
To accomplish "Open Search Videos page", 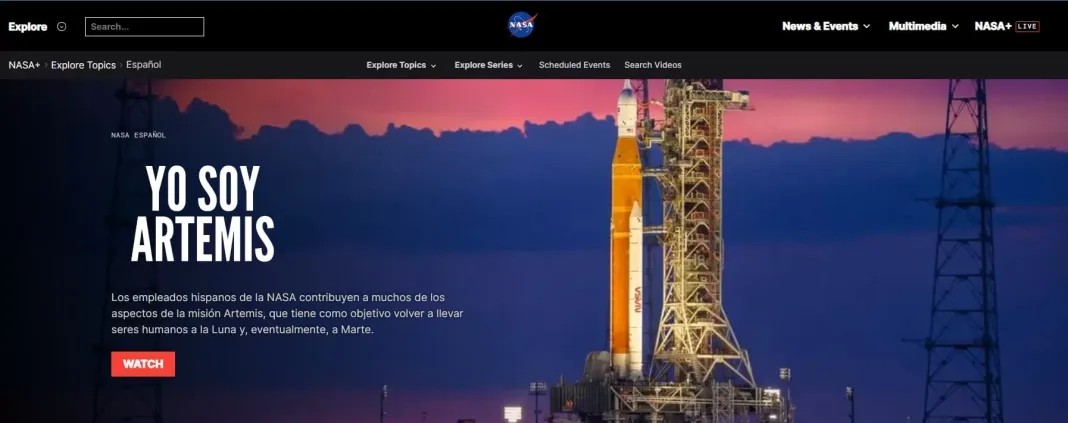I will coord(653,65).
